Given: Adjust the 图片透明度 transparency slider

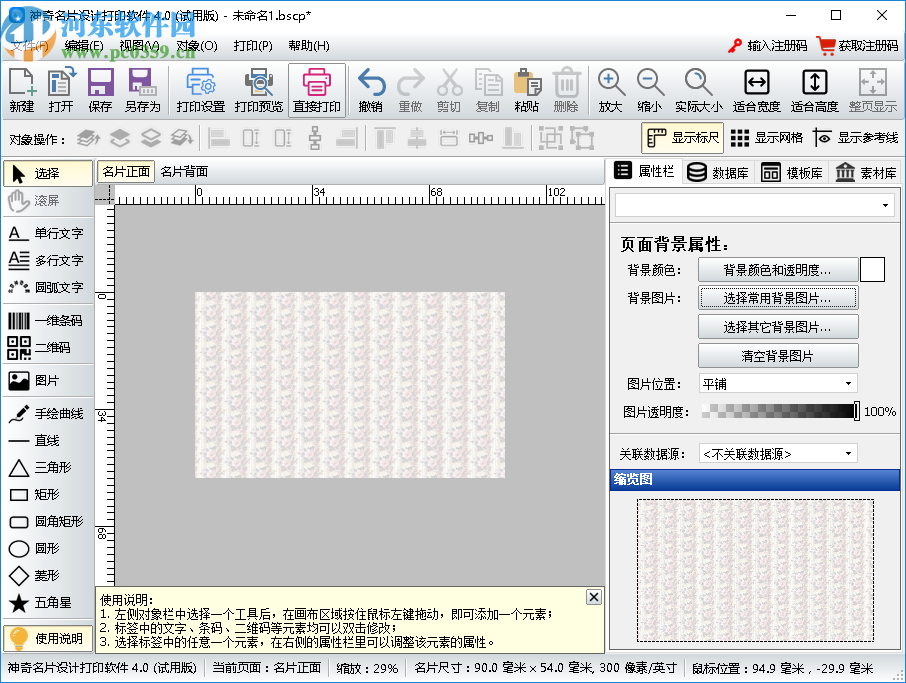Looking at the screenshot, I should 780,411.
